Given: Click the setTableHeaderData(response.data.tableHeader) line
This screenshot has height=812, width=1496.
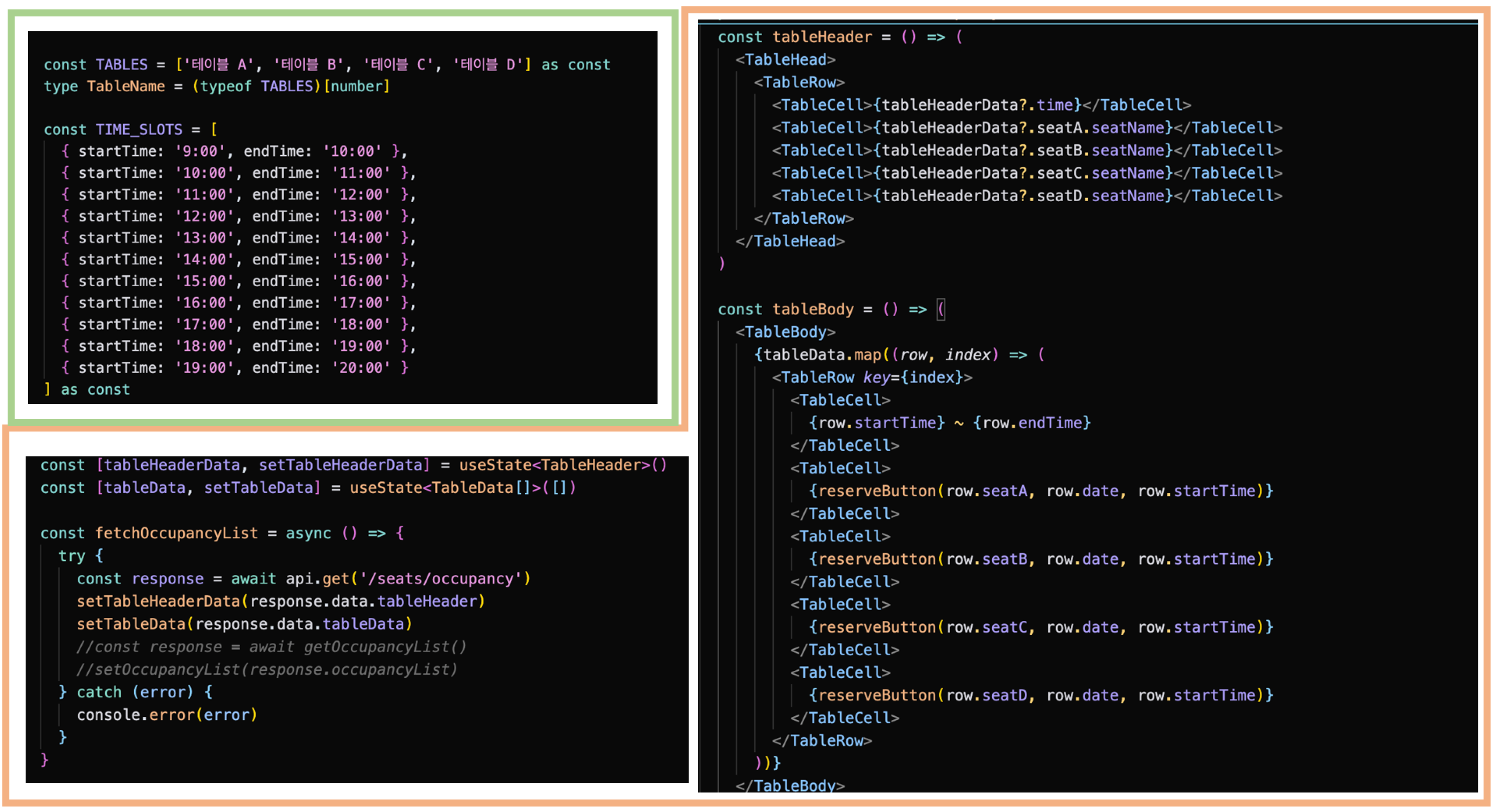Looking at the screenshot, I should 281,601.
